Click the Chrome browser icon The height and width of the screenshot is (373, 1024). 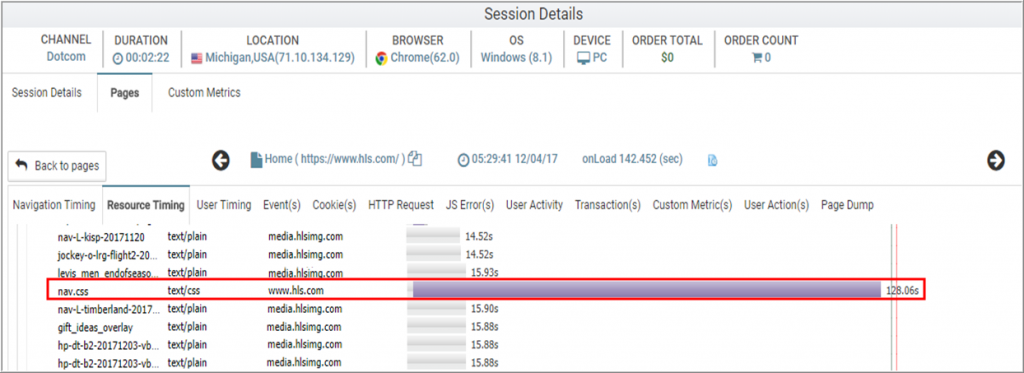point(381,58)
